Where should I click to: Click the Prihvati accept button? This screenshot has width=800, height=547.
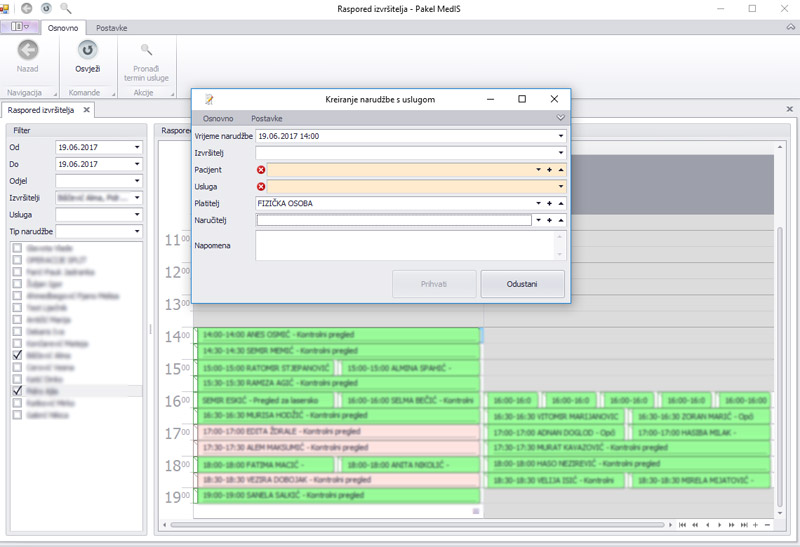tap(434, 284)
